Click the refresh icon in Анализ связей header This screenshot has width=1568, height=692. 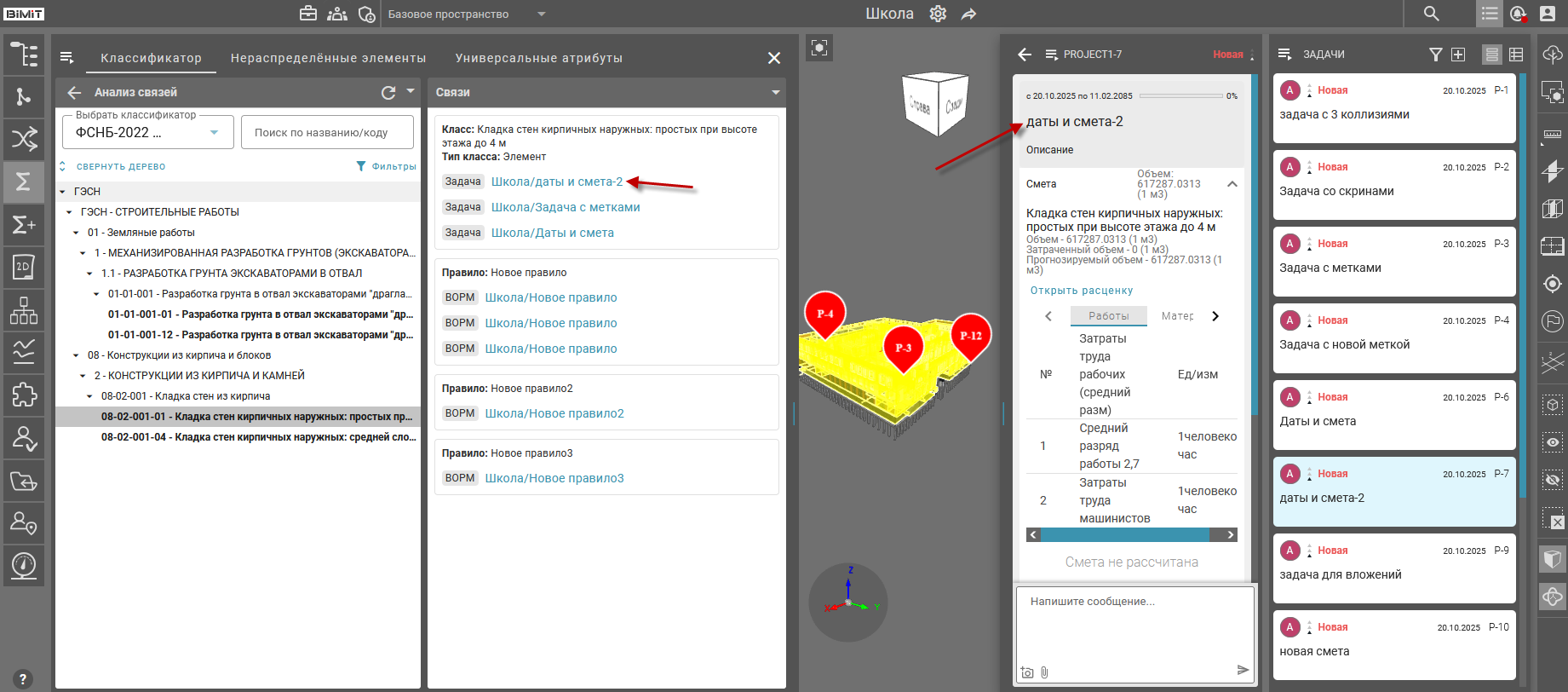(x=388, y=92)
